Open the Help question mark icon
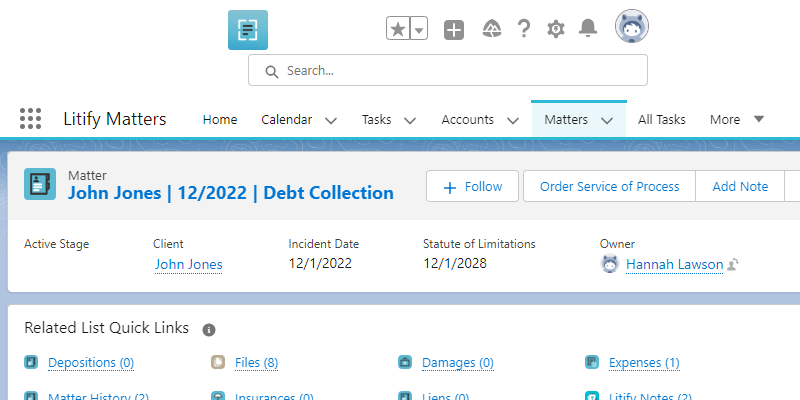The image size is (800, 400). click(523, 29)
